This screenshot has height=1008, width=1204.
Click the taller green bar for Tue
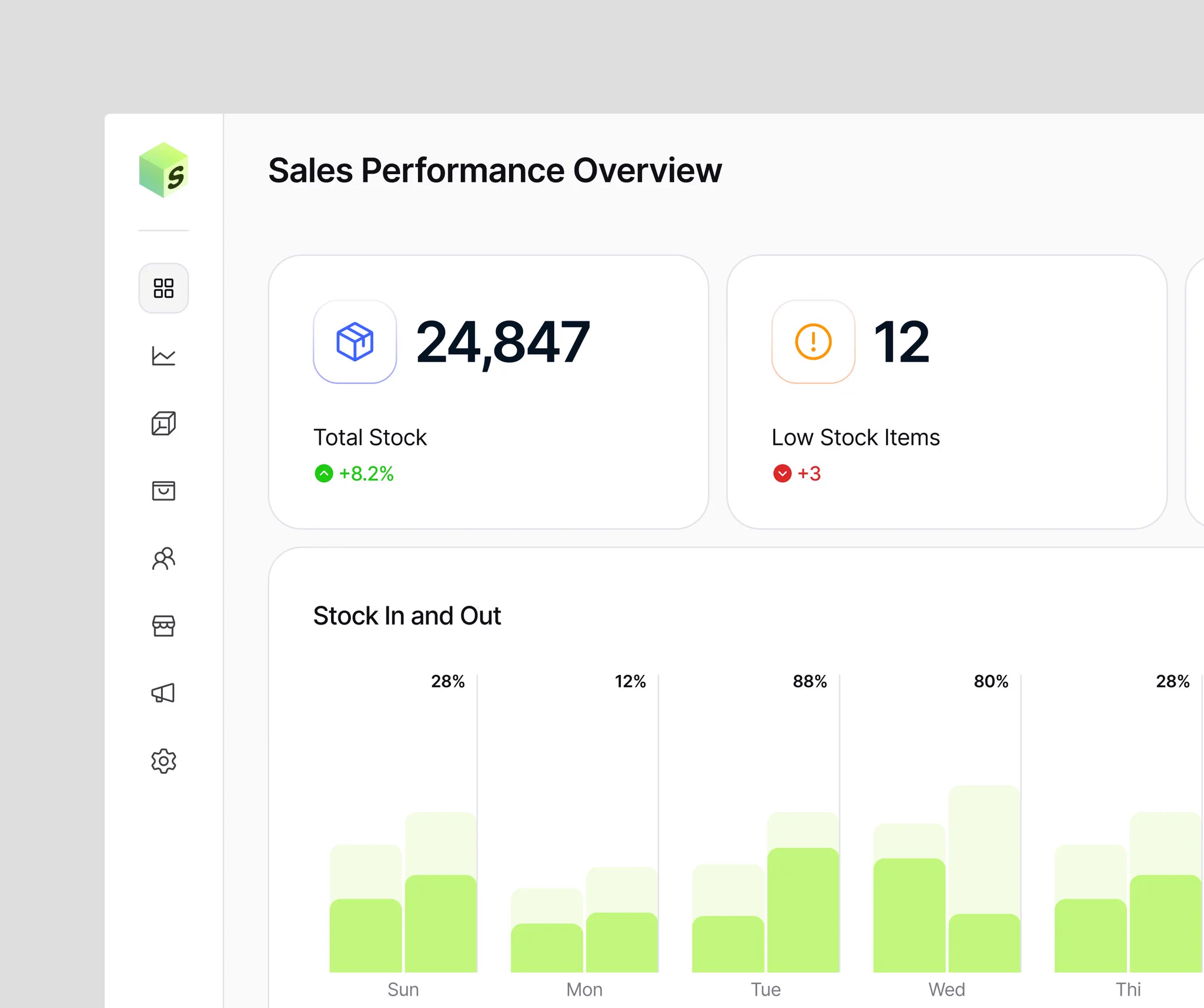coord(803,909)
